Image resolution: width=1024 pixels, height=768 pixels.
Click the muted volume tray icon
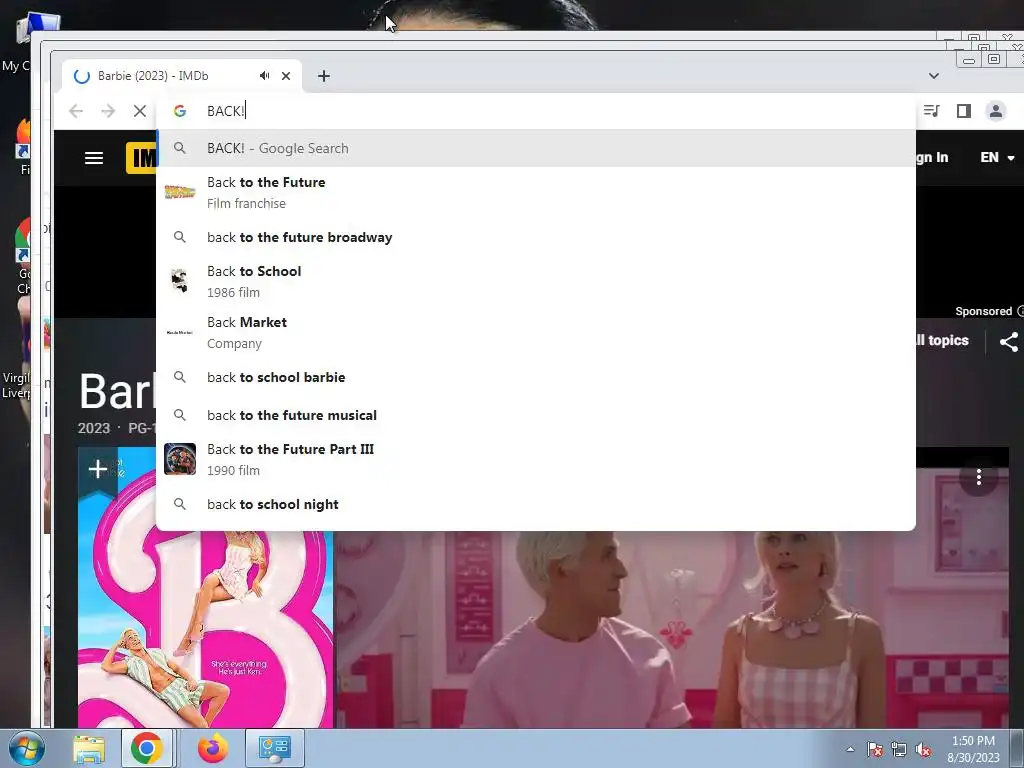[923, 749]
